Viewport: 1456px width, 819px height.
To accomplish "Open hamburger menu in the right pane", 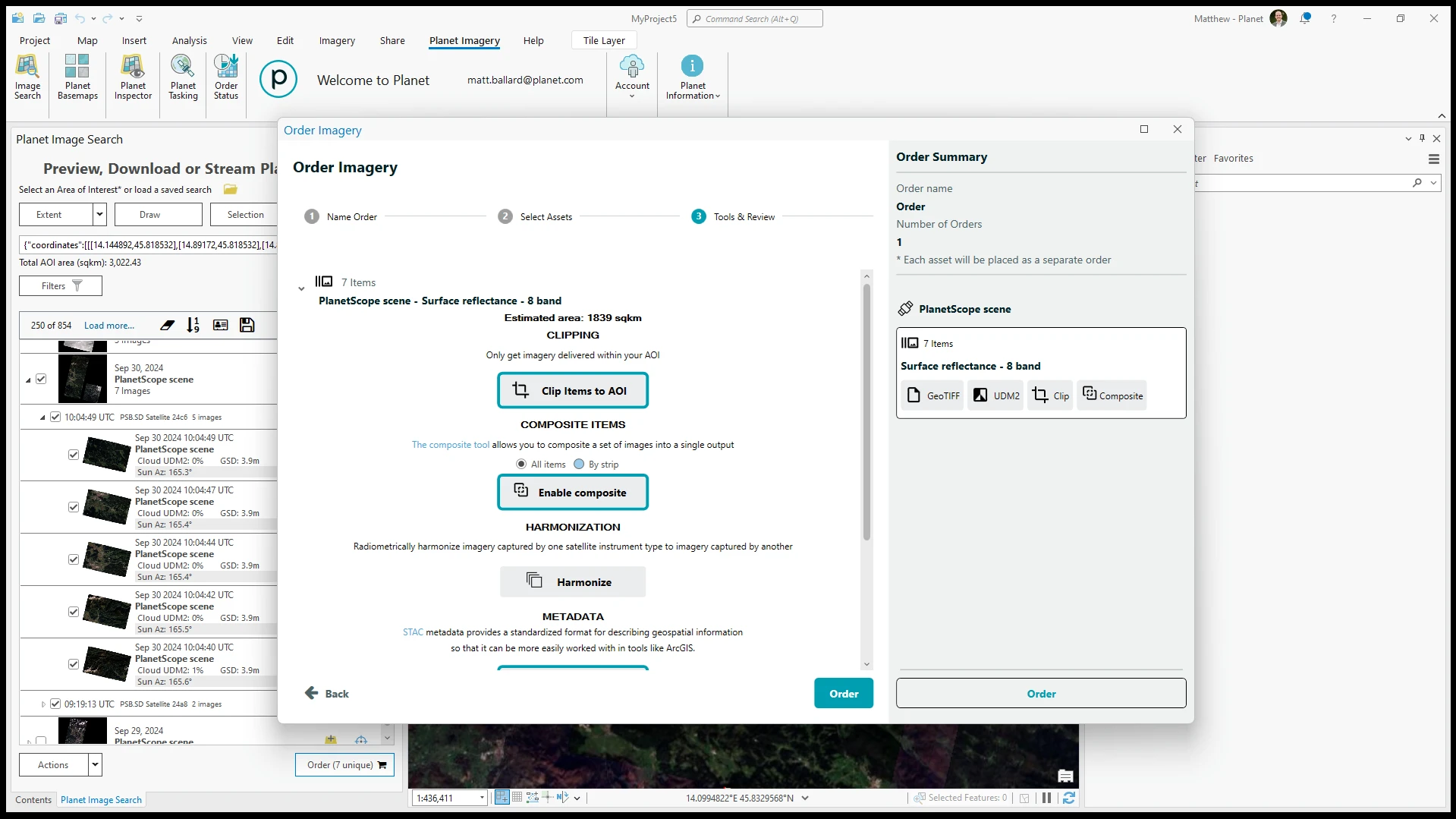I will point(1433,159).
